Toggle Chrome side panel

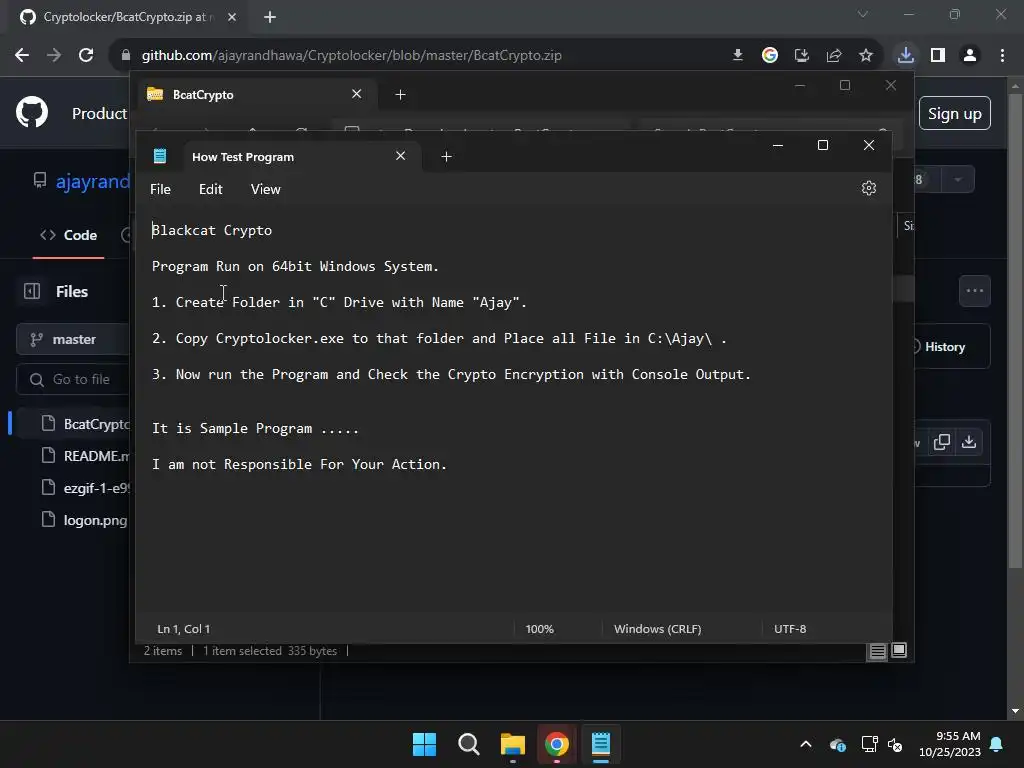pyautogui.click(x=938, y=55)
